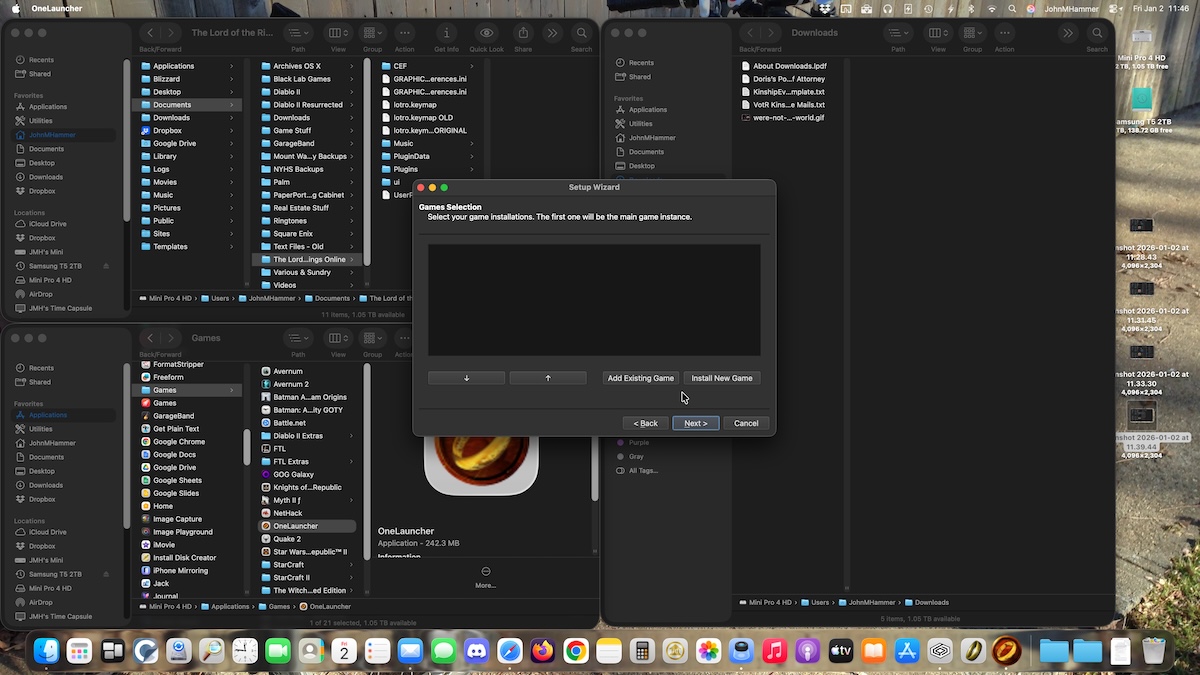
Task: Open FaceTime from the Dock
Action: point(278,651)
